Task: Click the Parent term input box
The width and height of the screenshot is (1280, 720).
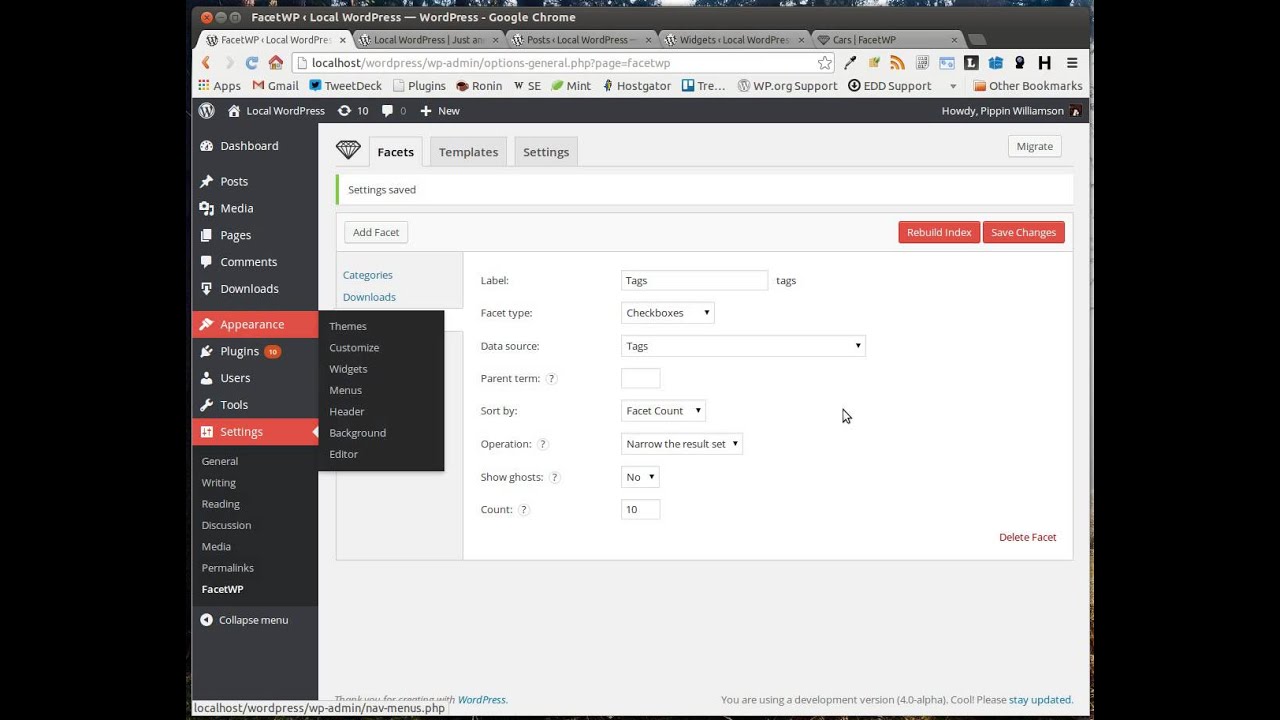Action: (x=640, y=379)
